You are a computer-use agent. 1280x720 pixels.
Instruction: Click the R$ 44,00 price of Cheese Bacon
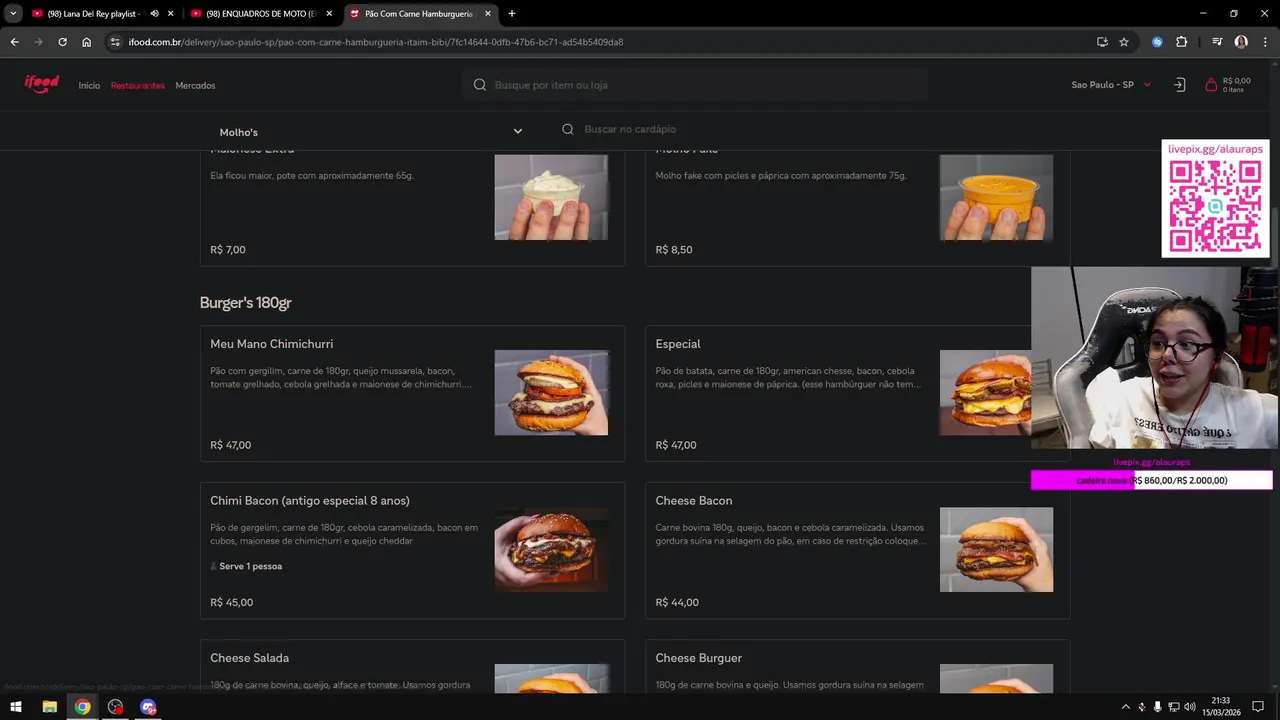(x=677, y=603)
